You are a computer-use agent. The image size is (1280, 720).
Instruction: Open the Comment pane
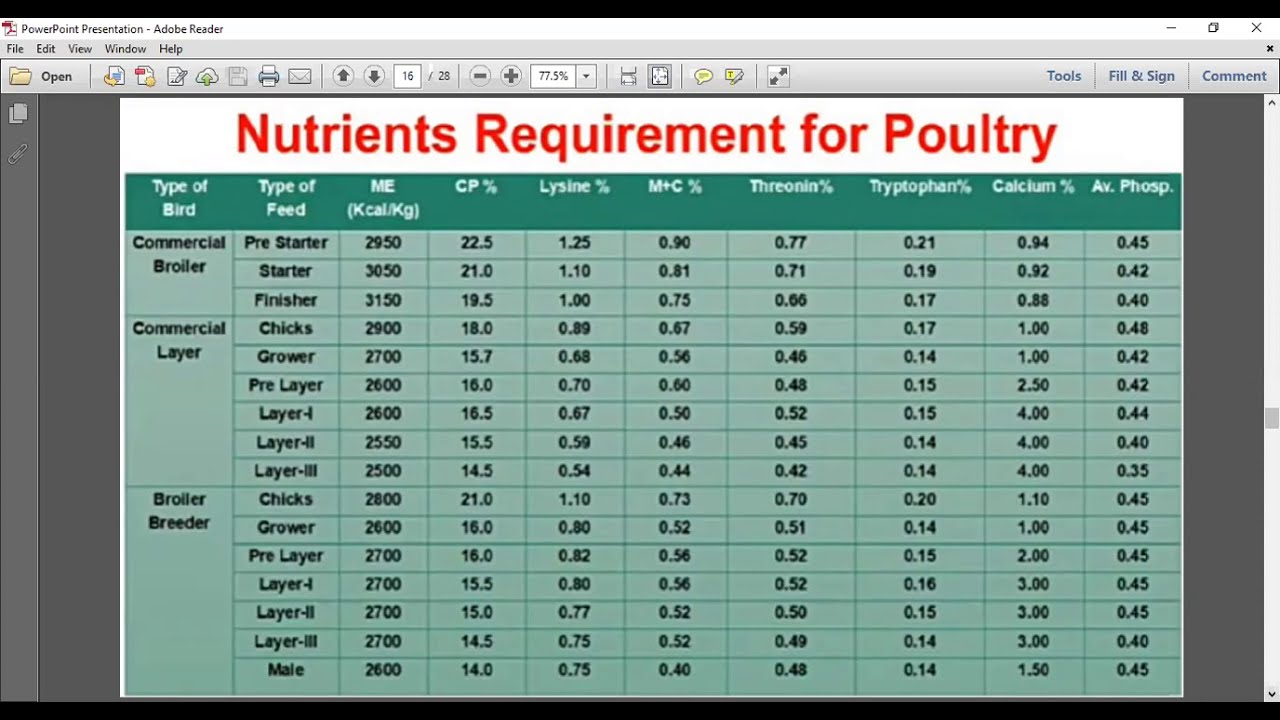click(1234, 76)
